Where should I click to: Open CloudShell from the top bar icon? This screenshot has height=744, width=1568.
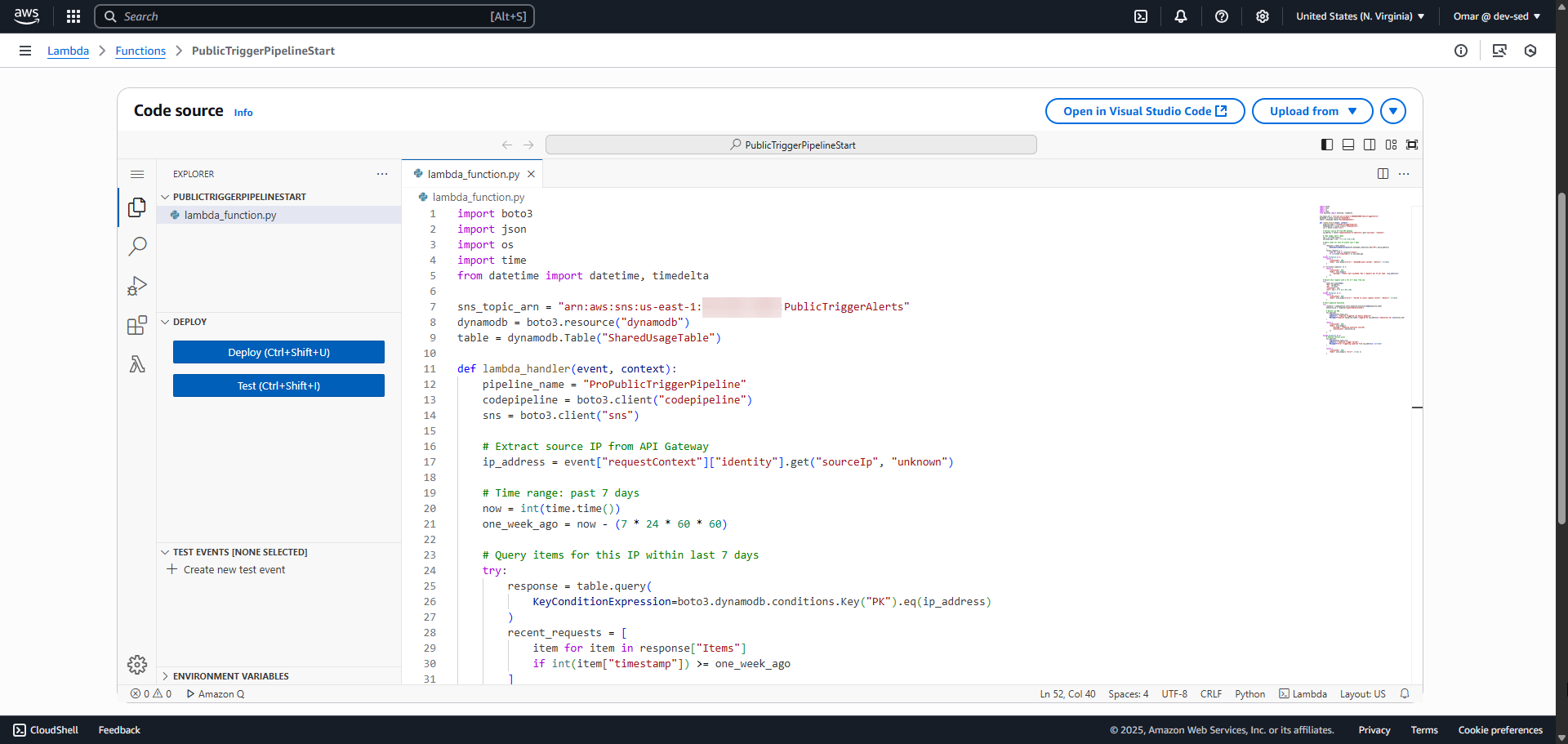[x=1141, y=16]
